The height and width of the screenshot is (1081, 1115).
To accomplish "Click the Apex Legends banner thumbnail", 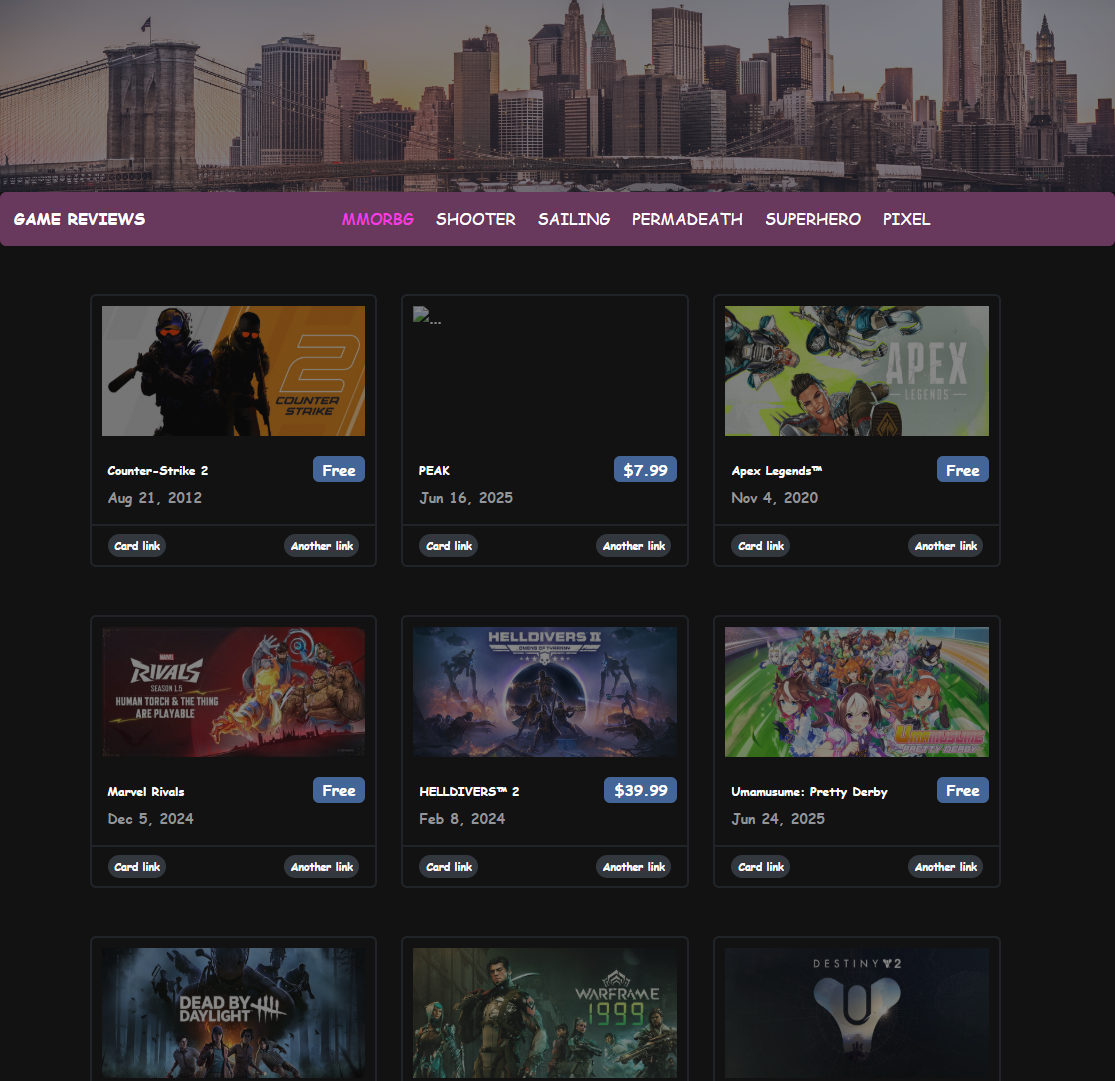I will click(856, 371).
